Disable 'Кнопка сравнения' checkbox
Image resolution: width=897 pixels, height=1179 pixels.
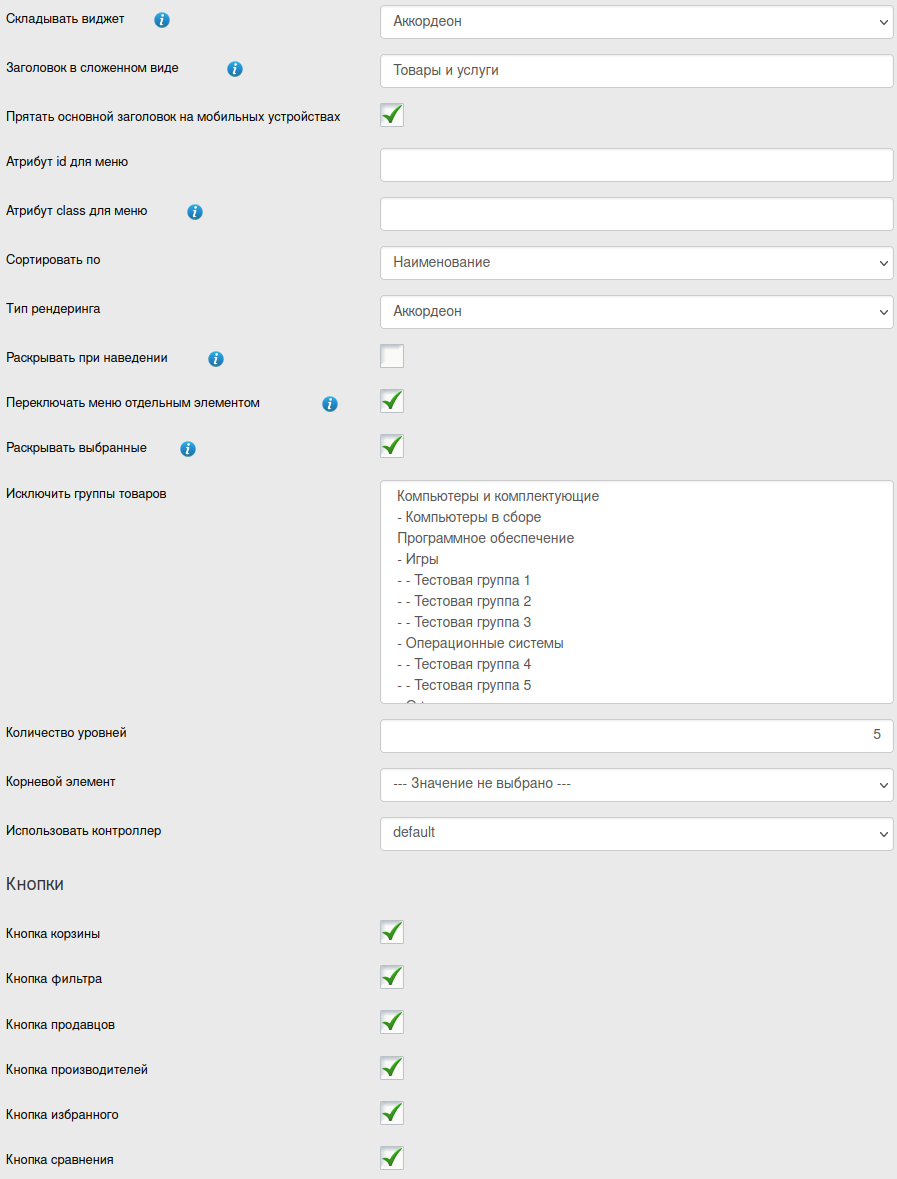click(x=392, y=1158)
